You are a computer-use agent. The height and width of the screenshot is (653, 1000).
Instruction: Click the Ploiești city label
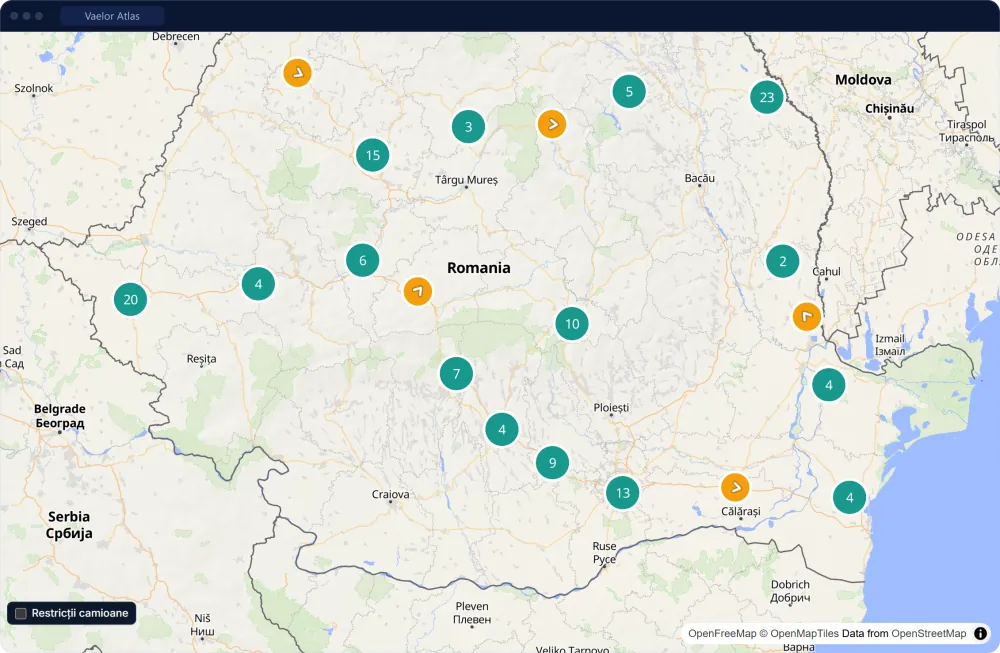[611, 407]
